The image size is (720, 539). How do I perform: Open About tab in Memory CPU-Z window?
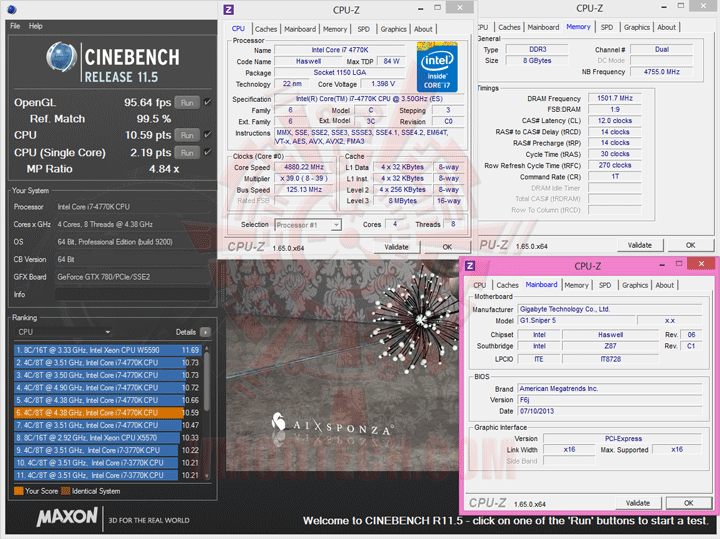666,27
